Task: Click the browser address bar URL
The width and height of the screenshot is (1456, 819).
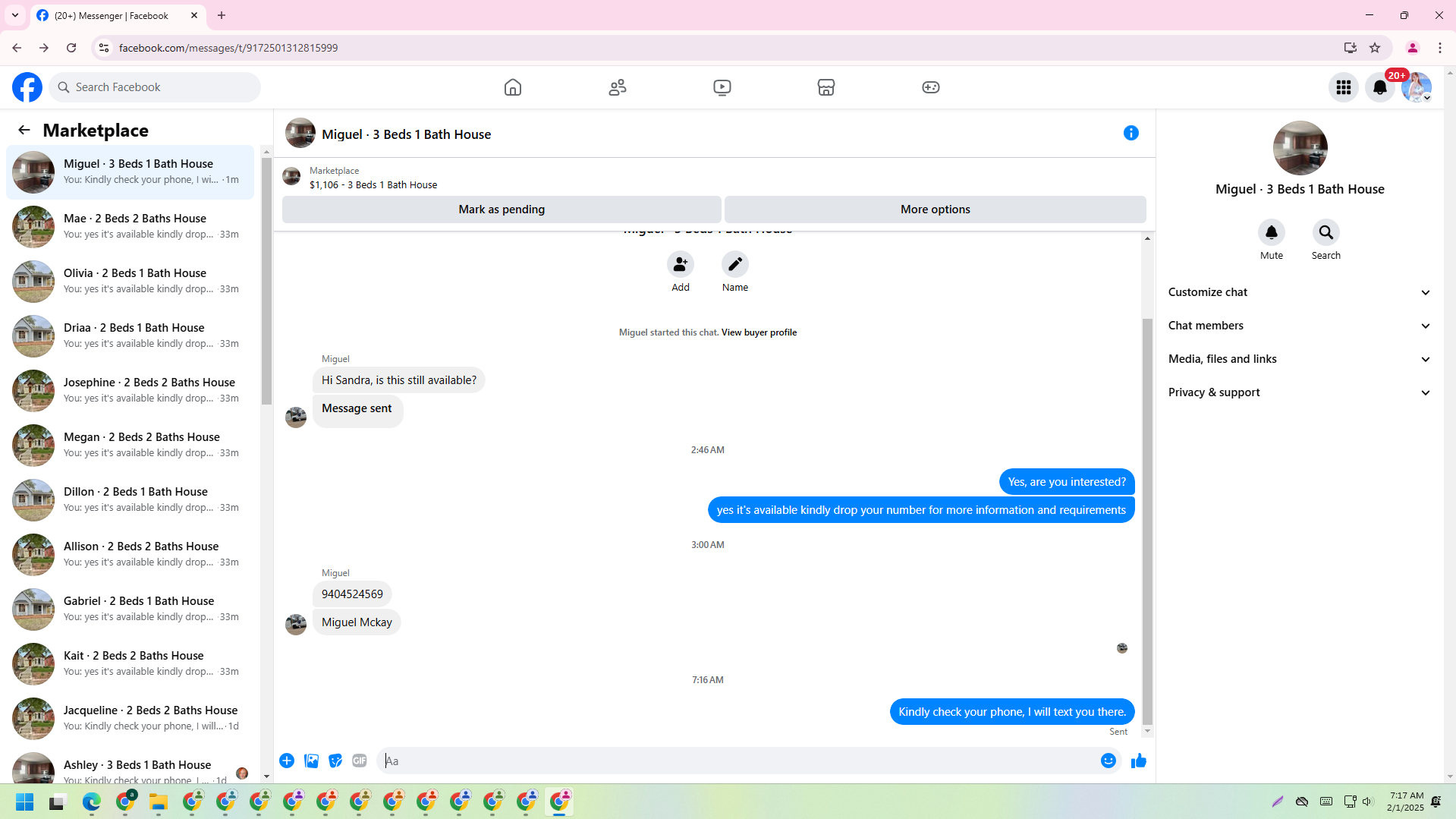Action: click(228, 48)
